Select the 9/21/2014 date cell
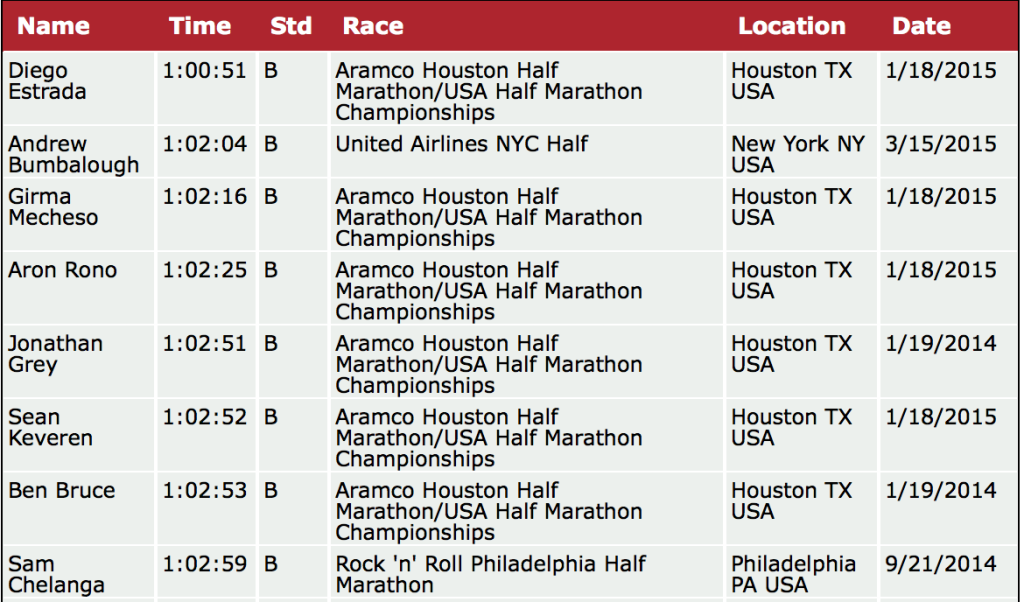The width and height of the screenshot is (1024, 602). pos(940,564)
